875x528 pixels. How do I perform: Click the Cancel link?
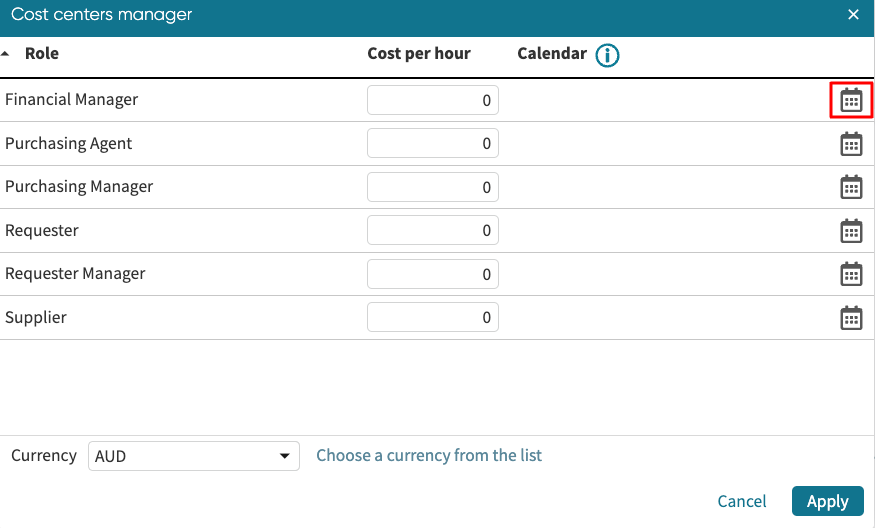742,501
